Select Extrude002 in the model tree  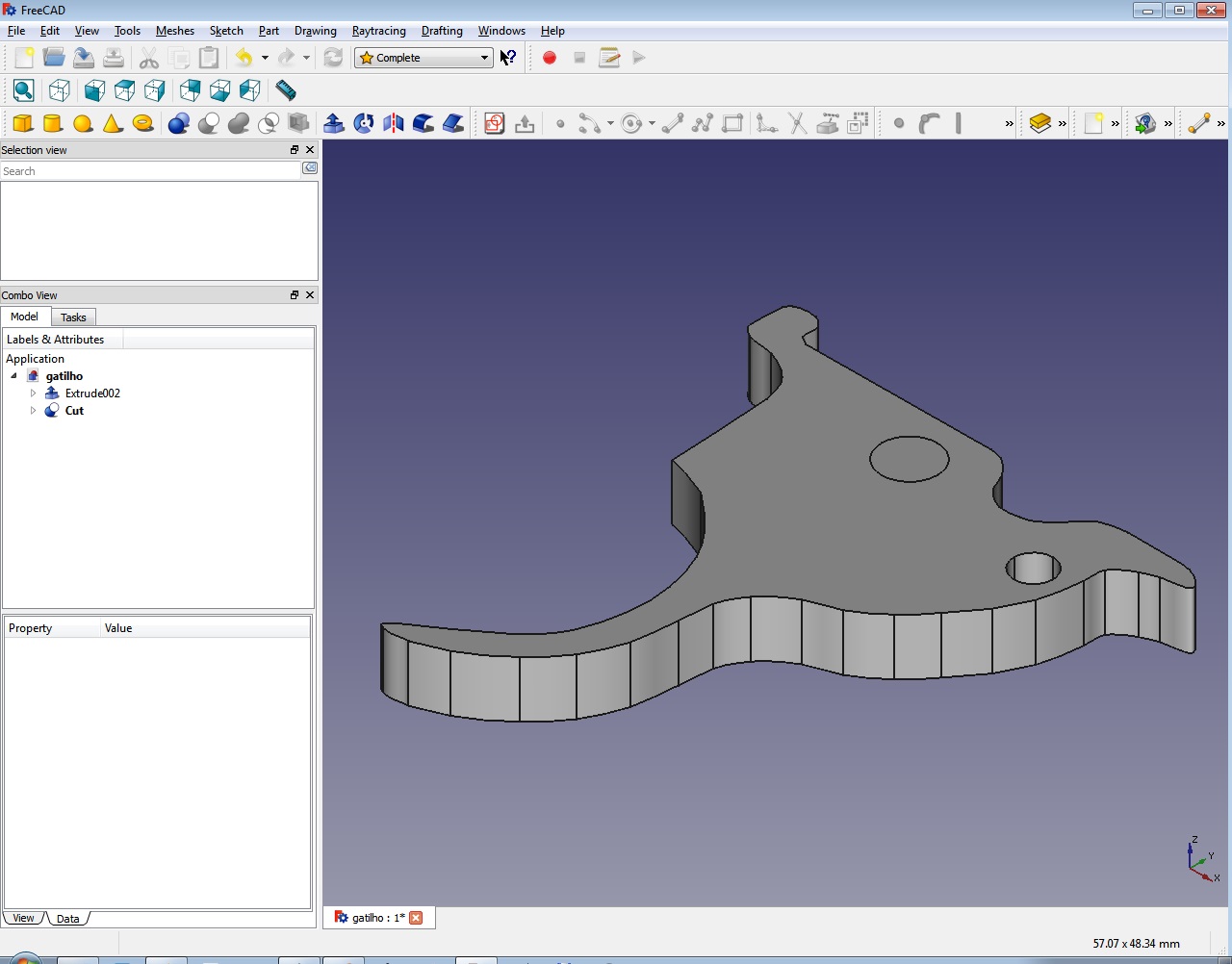click(x=92, y=393)
